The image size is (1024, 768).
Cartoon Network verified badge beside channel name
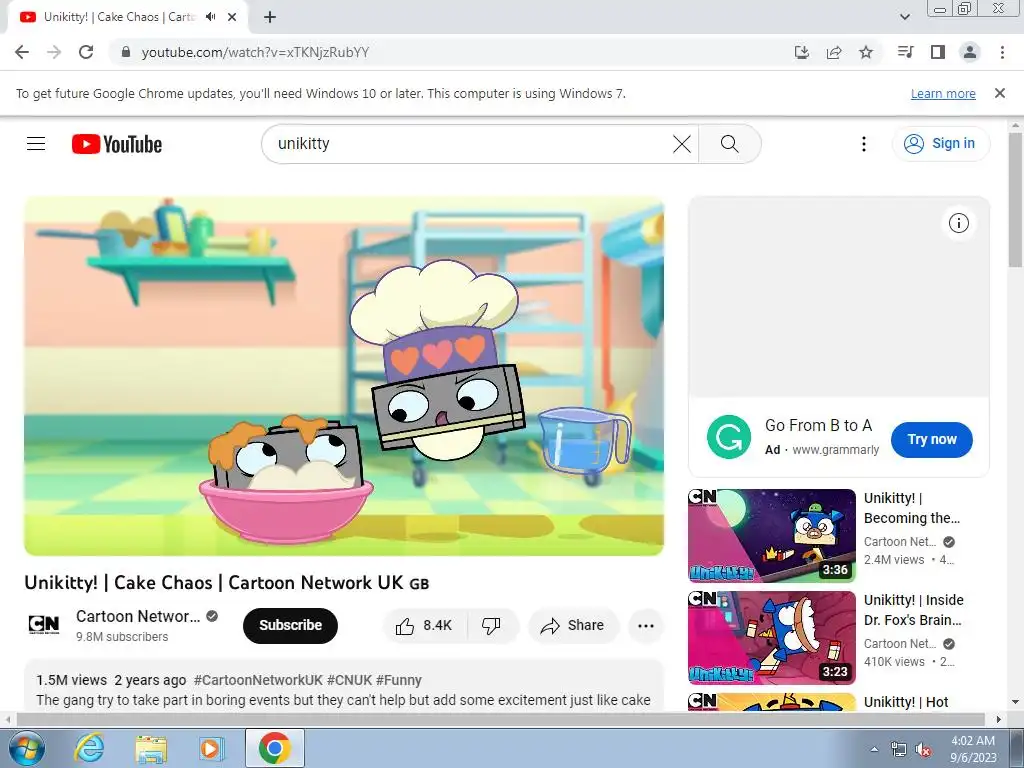point(212,616)
